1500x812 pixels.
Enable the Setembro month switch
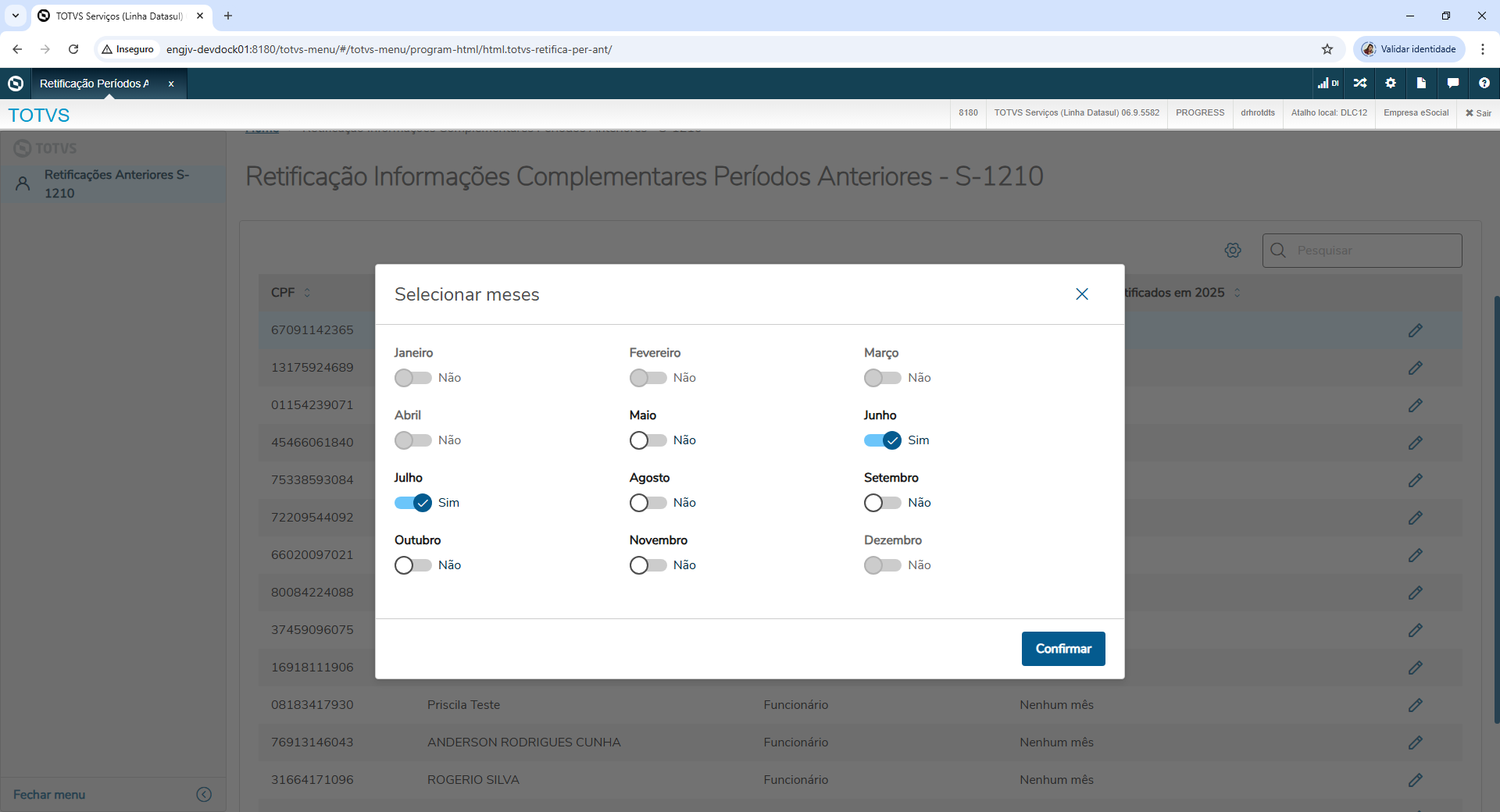882,503
